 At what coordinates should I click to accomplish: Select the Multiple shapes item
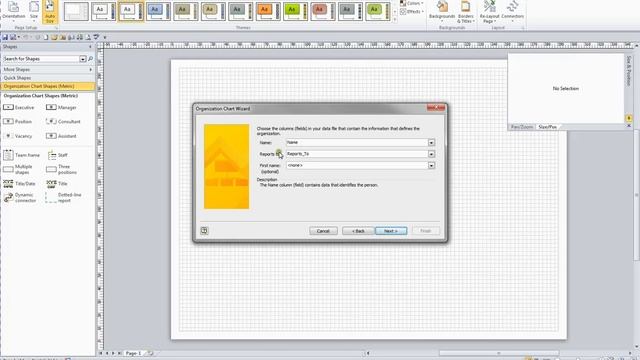(x=18, y=169)
